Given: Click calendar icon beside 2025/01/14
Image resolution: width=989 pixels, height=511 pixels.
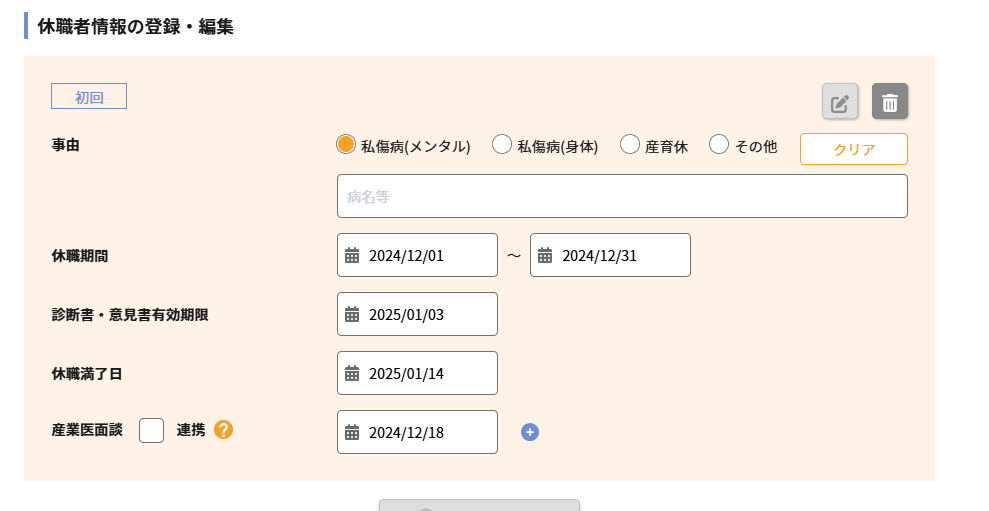Looking at the screenshot, I should 352,373.
